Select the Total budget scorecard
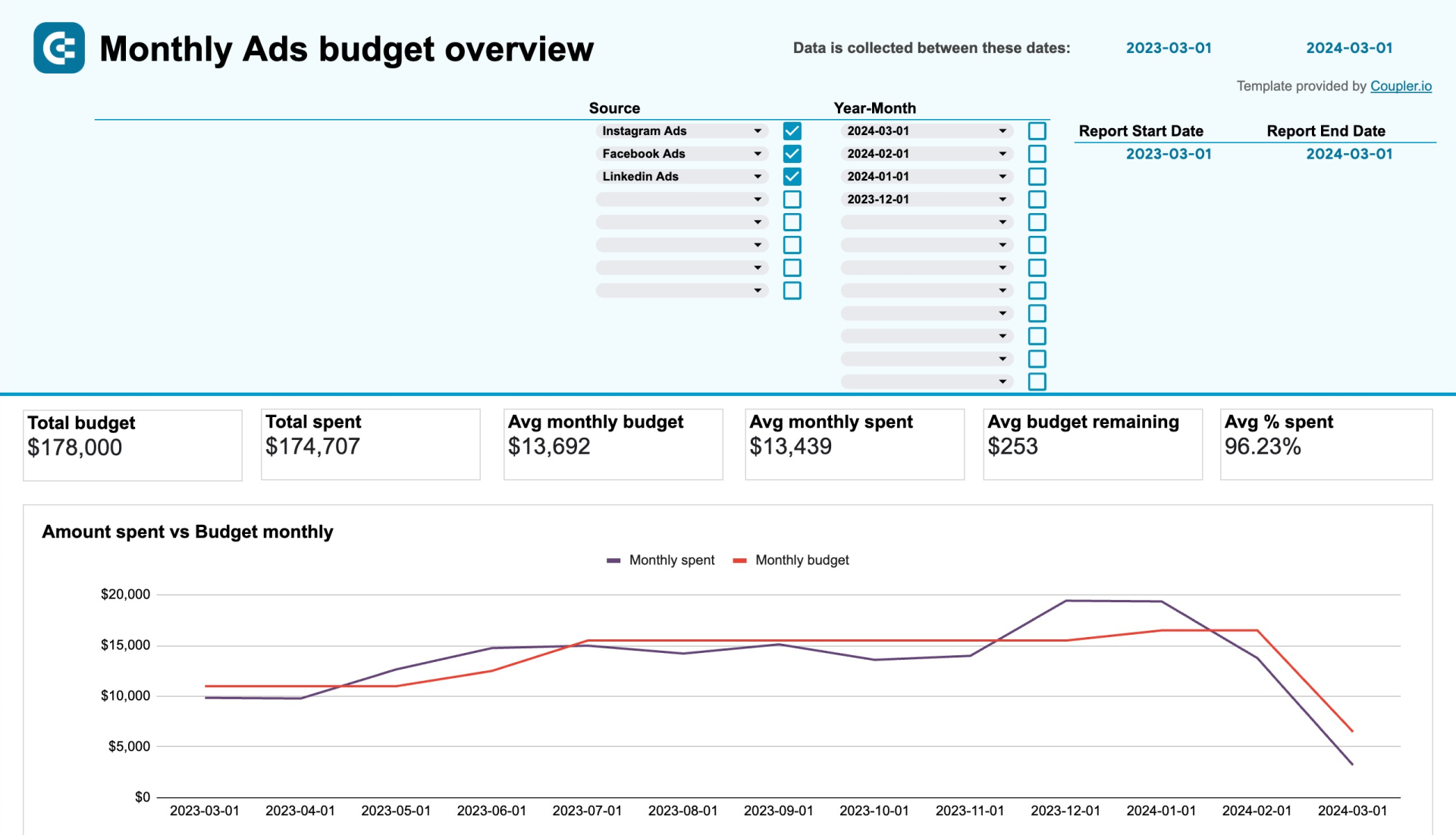The height and width of the screenshot is (835, 1456). click(133, 444)
